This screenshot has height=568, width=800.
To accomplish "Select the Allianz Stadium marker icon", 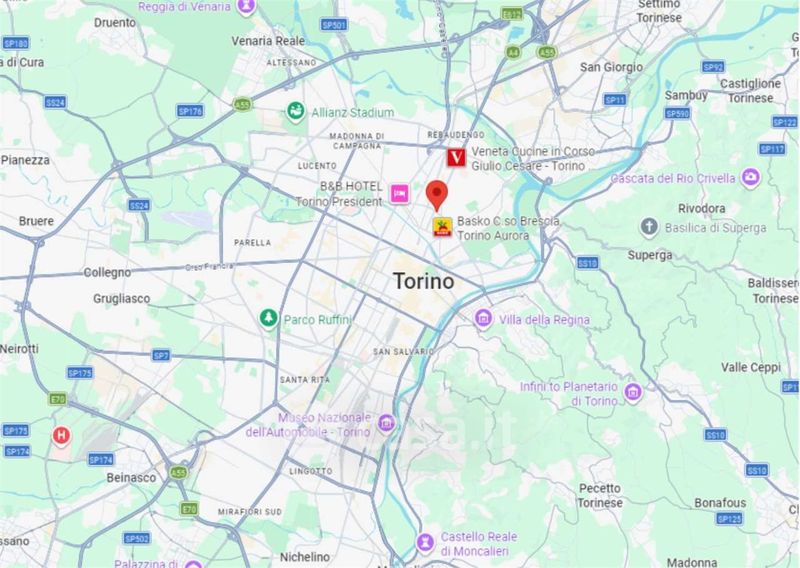I will pyautogui.click(x=295, y=111).
